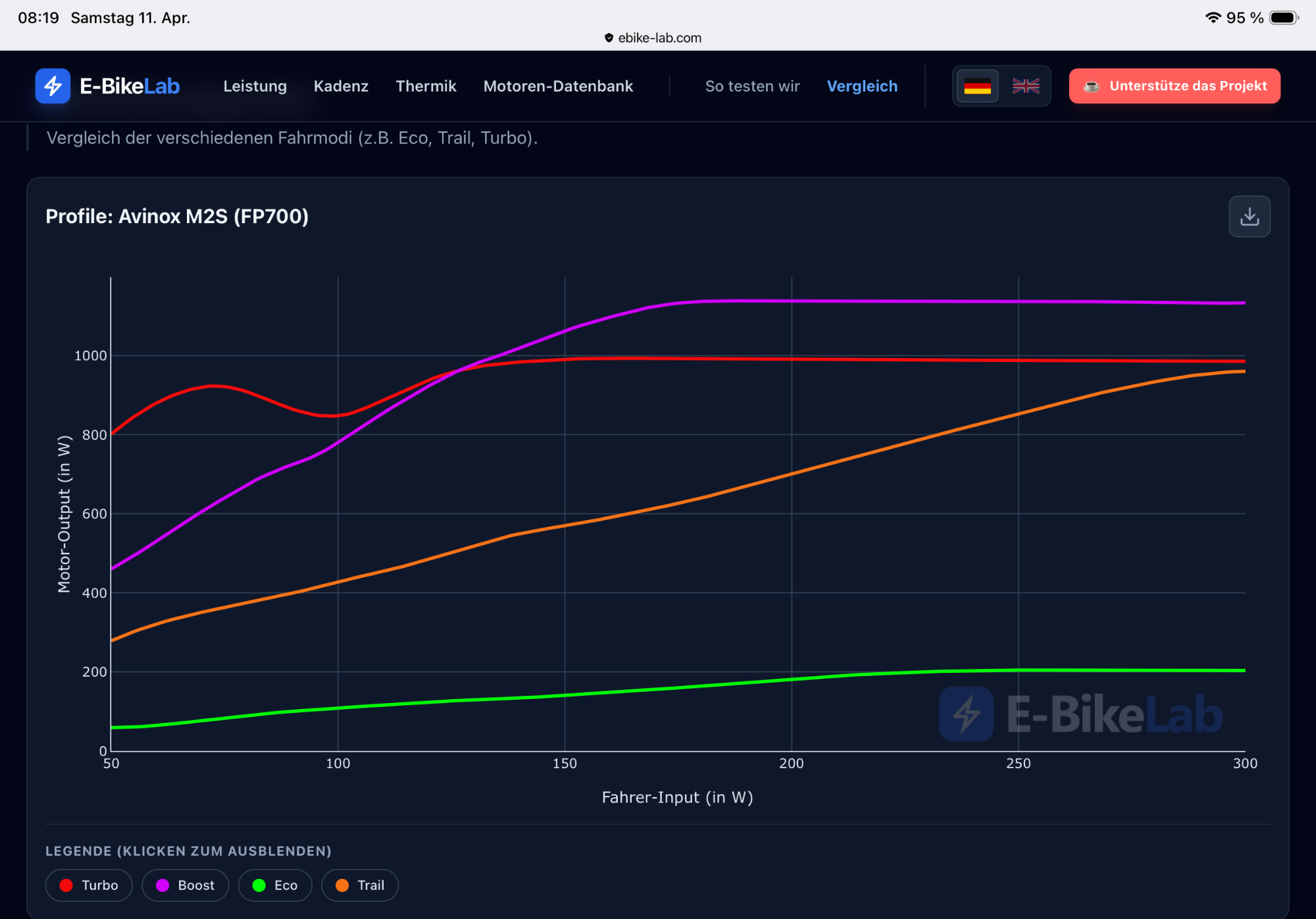Click the 1000 y-axis tick label
The image size is (1316, 919).
[90, 356]
